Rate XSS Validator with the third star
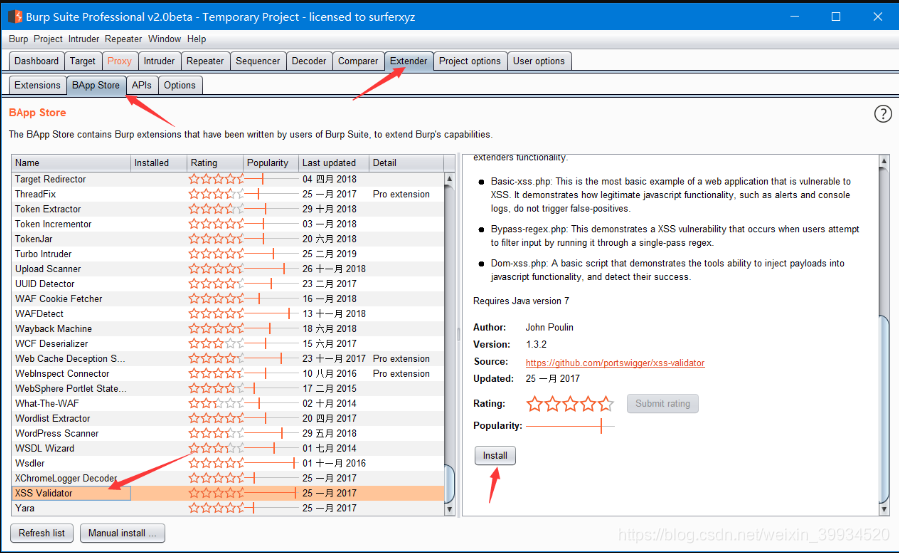This screenshot has height=553, width=899. (x=570, y=404)
